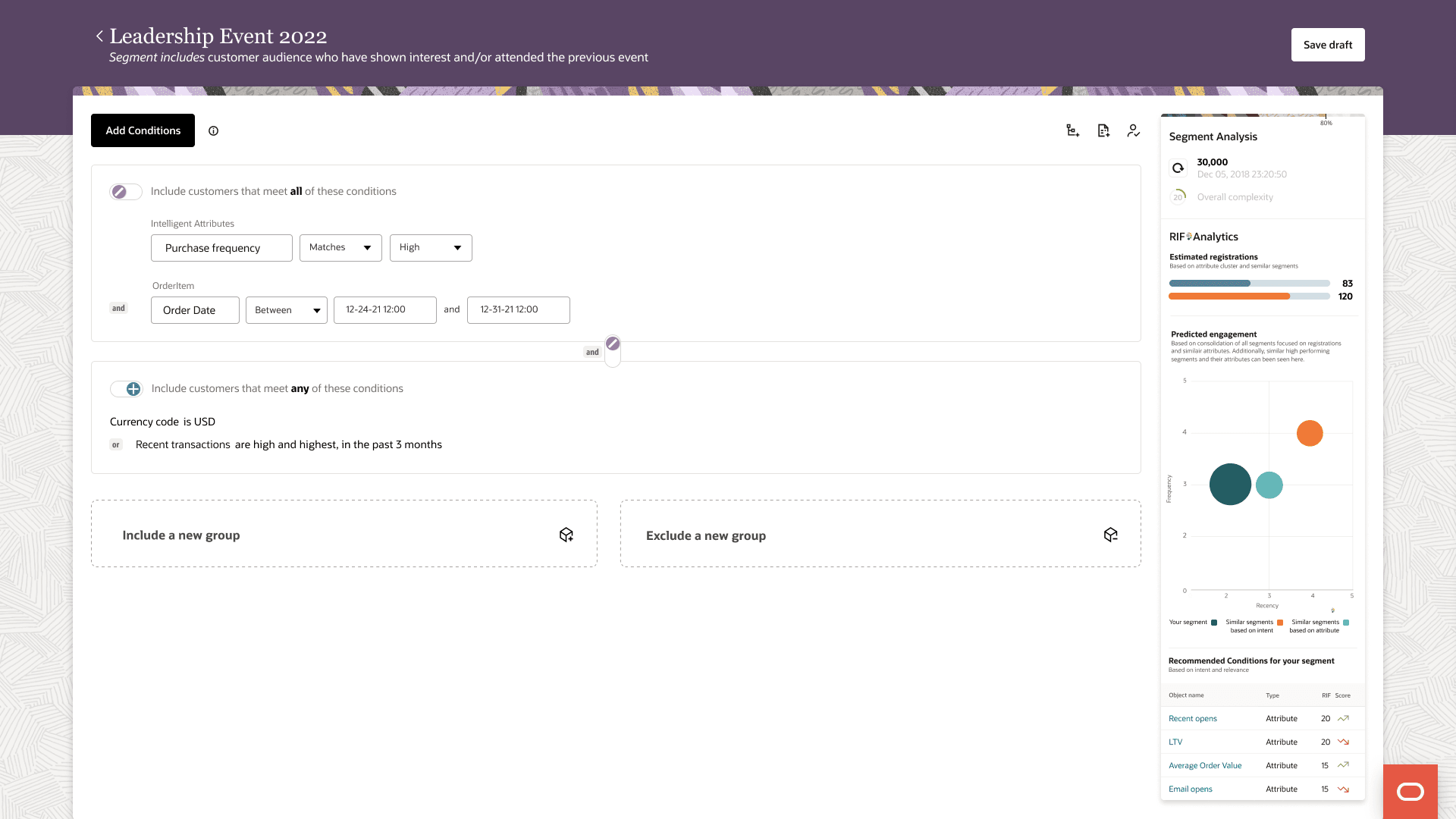The height and width of the screenshot is (819, 1456).
Task: Click the info icon next to Add Conditions
Action: coord(214,130)
